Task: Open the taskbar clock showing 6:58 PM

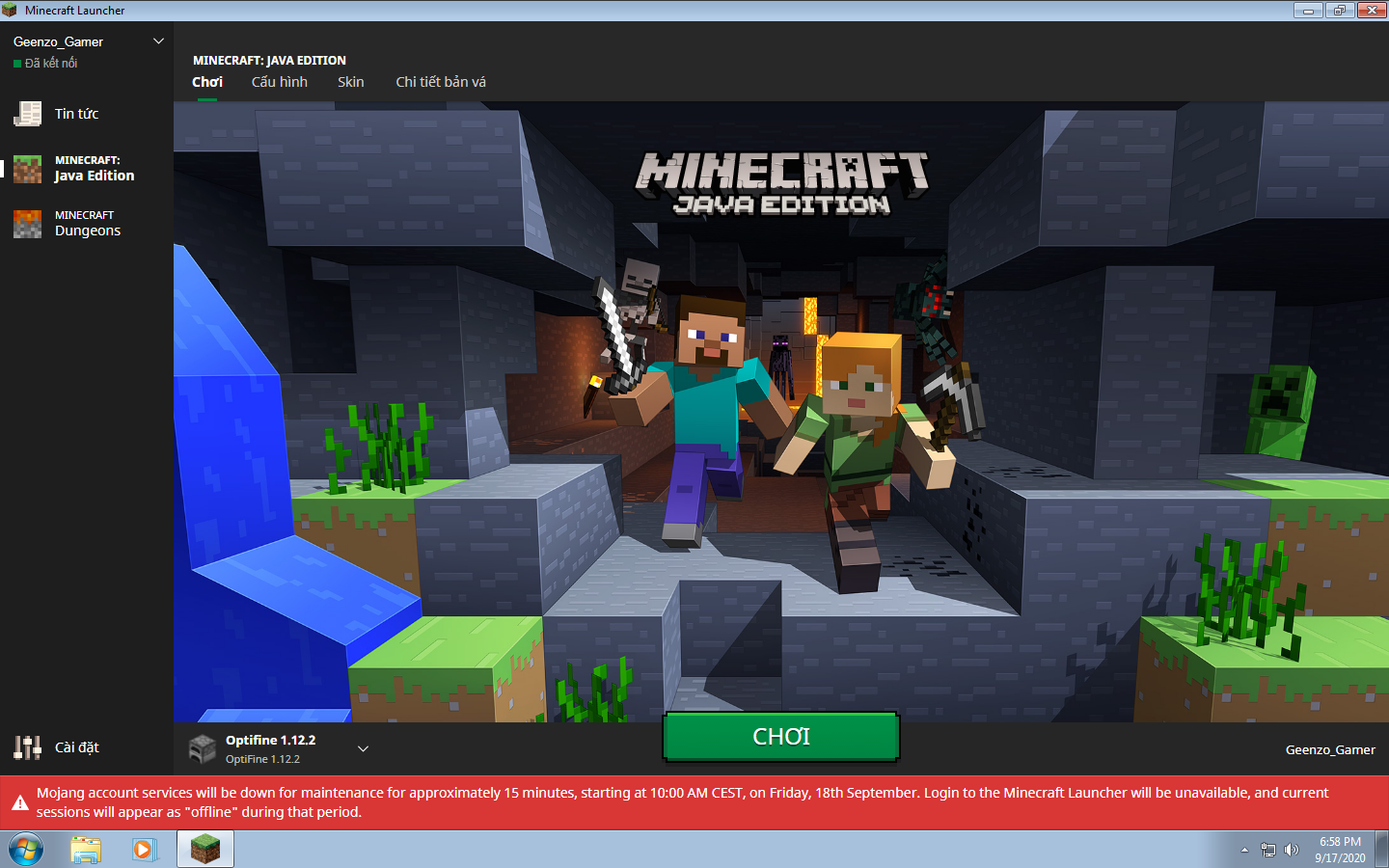Action: point(1340,850)
